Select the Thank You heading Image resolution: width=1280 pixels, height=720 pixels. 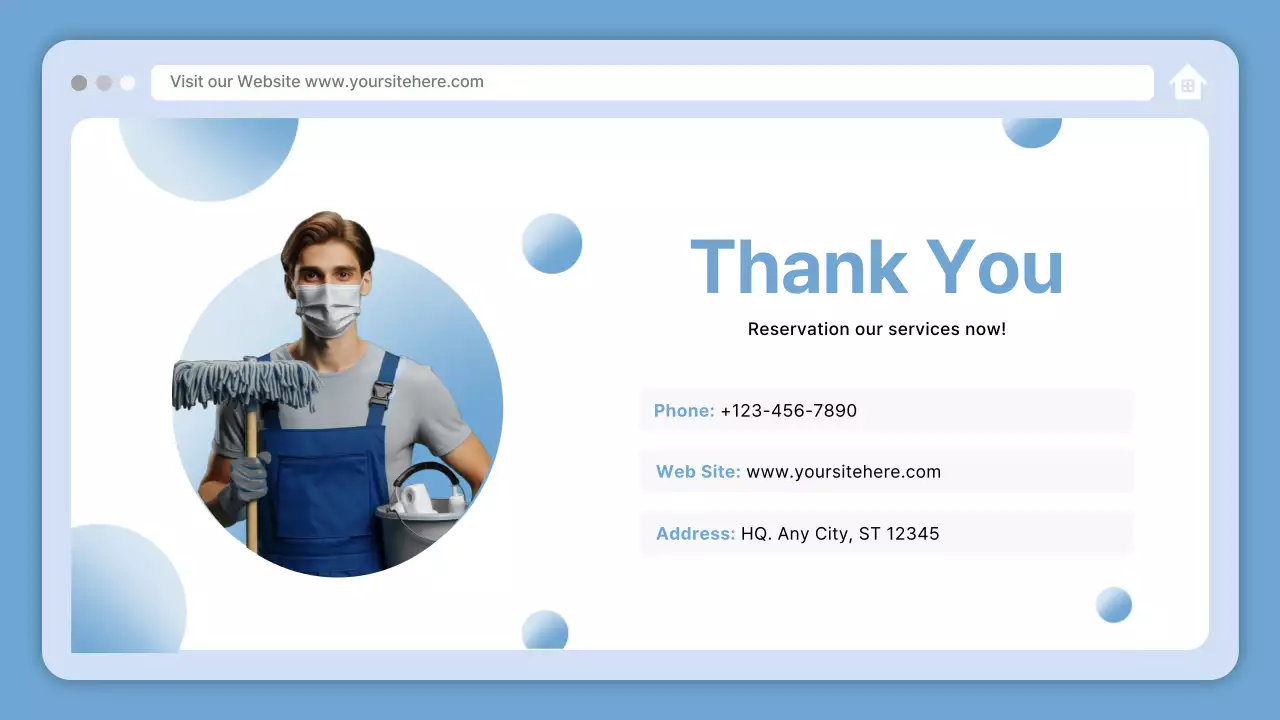[876, 267]
